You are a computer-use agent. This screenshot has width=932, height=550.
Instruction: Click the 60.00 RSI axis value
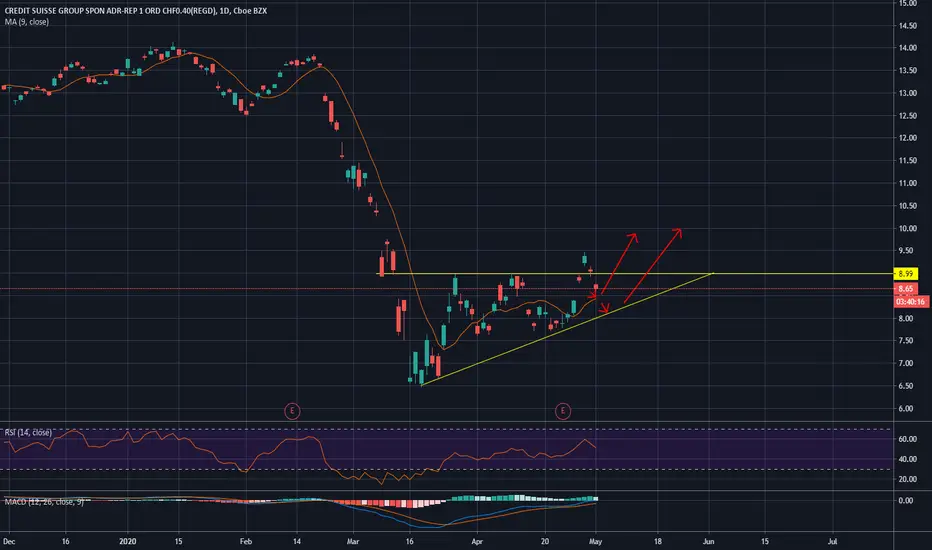click(908, 439)
